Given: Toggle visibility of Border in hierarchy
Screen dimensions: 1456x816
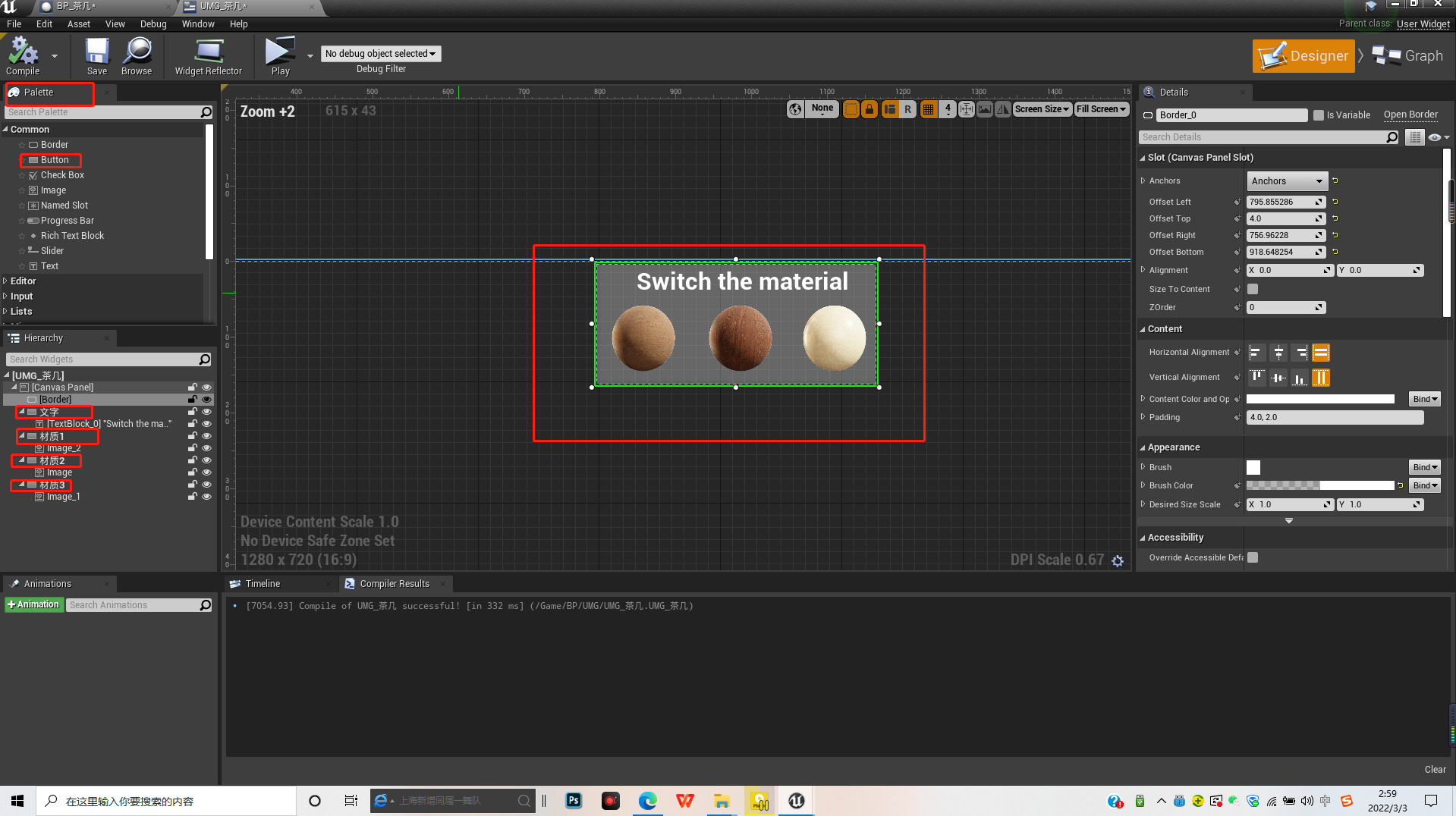Looking at the screenshot, I should click(206, 400).
